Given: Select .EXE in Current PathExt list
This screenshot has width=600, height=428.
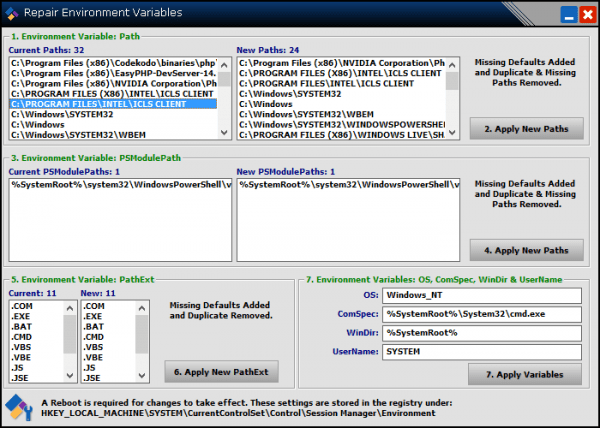Looking at the screenshot, I should (x=37, y=317).
